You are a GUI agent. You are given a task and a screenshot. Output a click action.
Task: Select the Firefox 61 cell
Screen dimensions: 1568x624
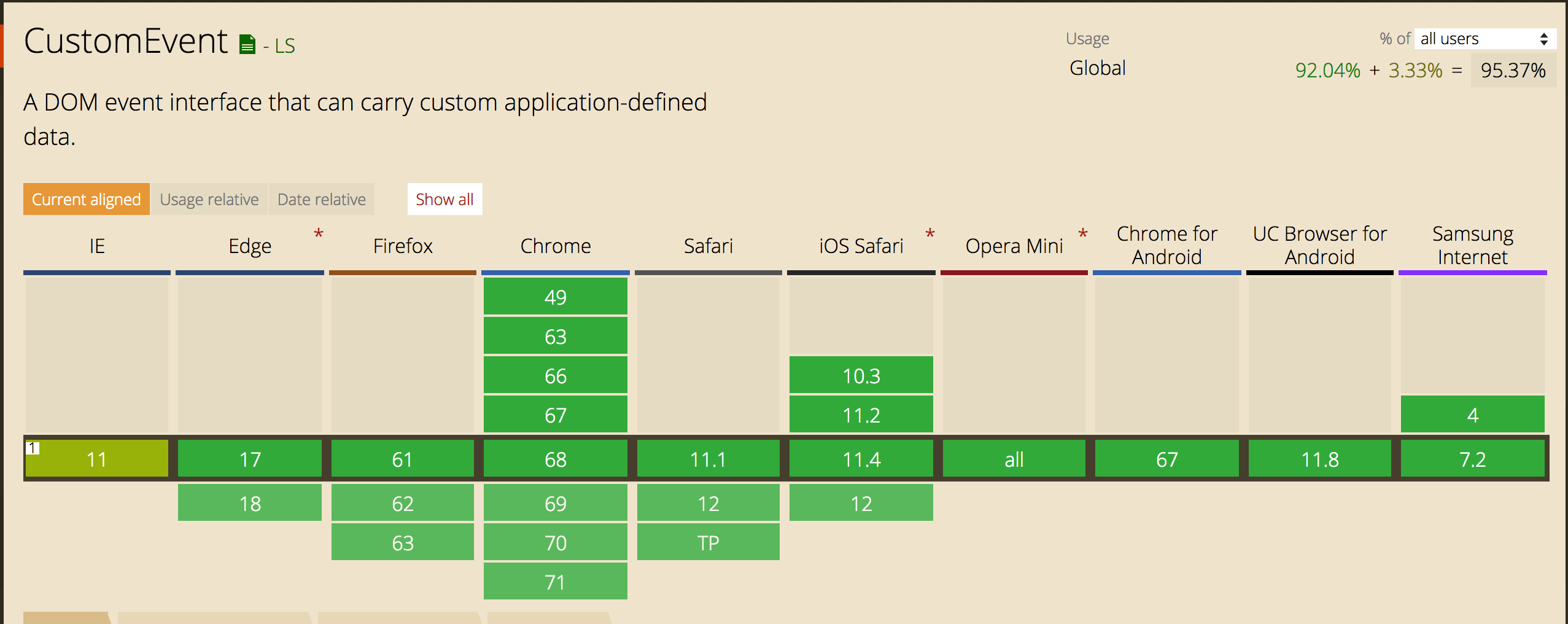pos(402,459)
